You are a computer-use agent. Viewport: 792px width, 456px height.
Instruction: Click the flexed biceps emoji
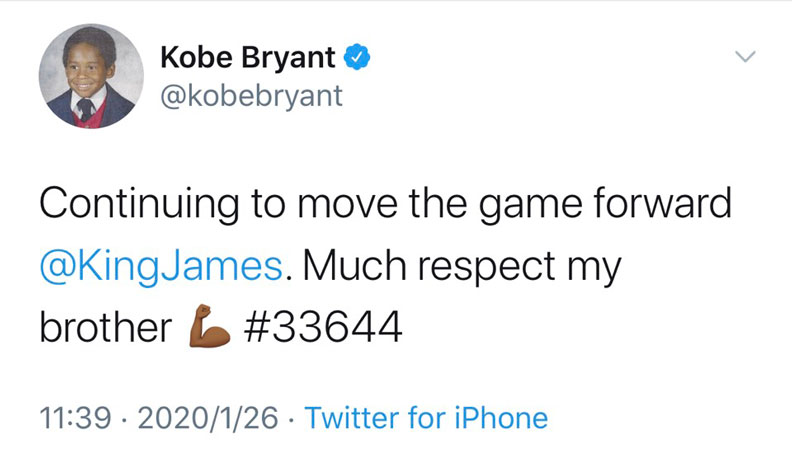click(204, 326)
